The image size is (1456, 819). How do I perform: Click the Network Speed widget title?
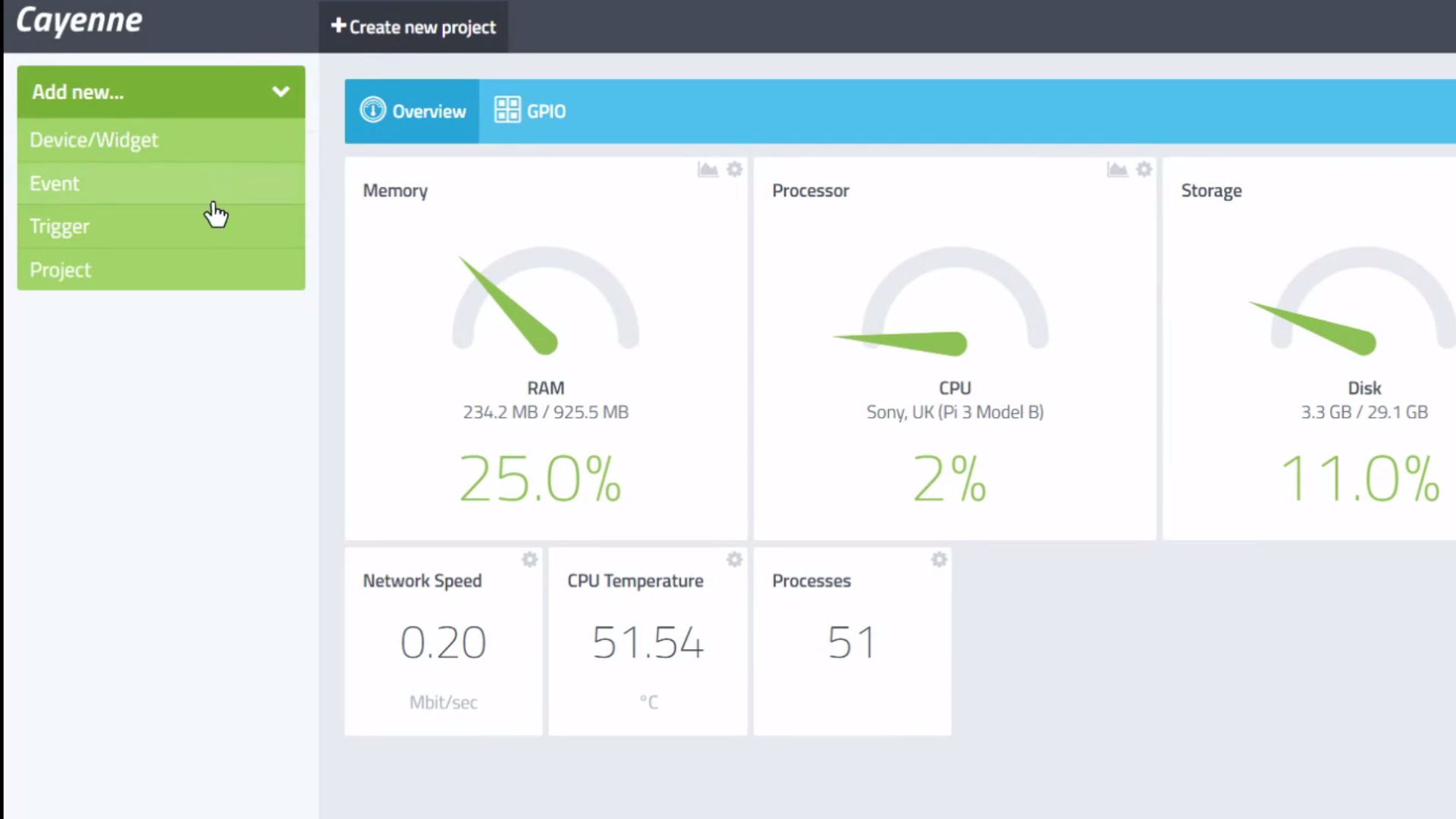(422, 581)
